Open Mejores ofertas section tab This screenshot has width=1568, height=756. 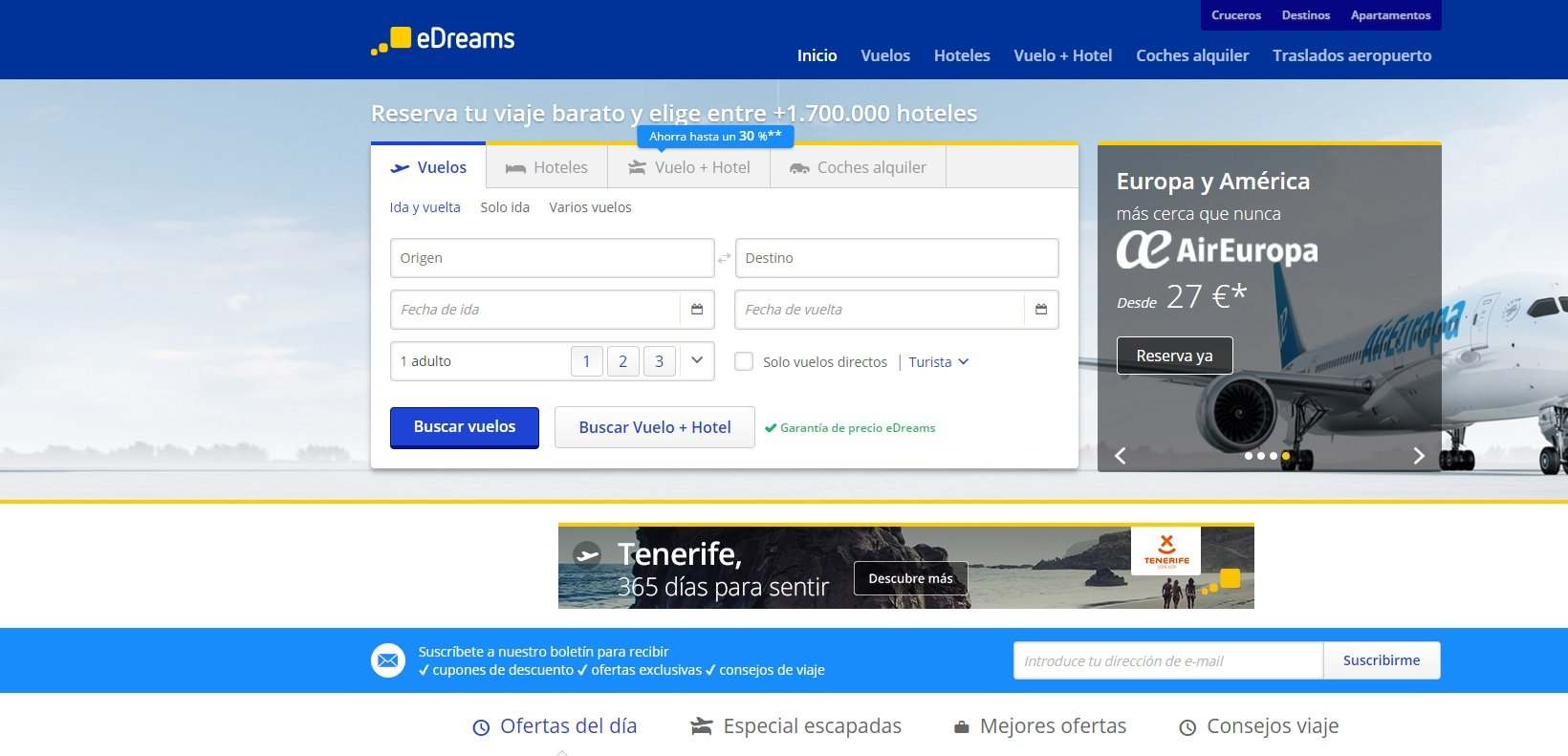[1040, 726]
